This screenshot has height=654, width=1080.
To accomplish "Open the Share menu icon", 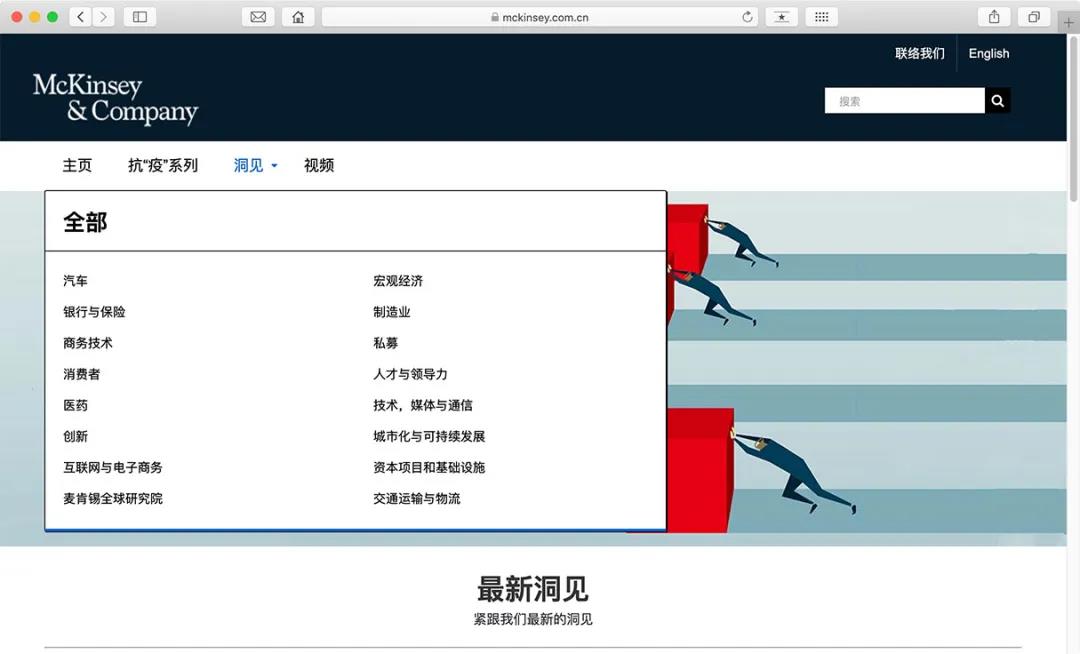I will [993, 16].
